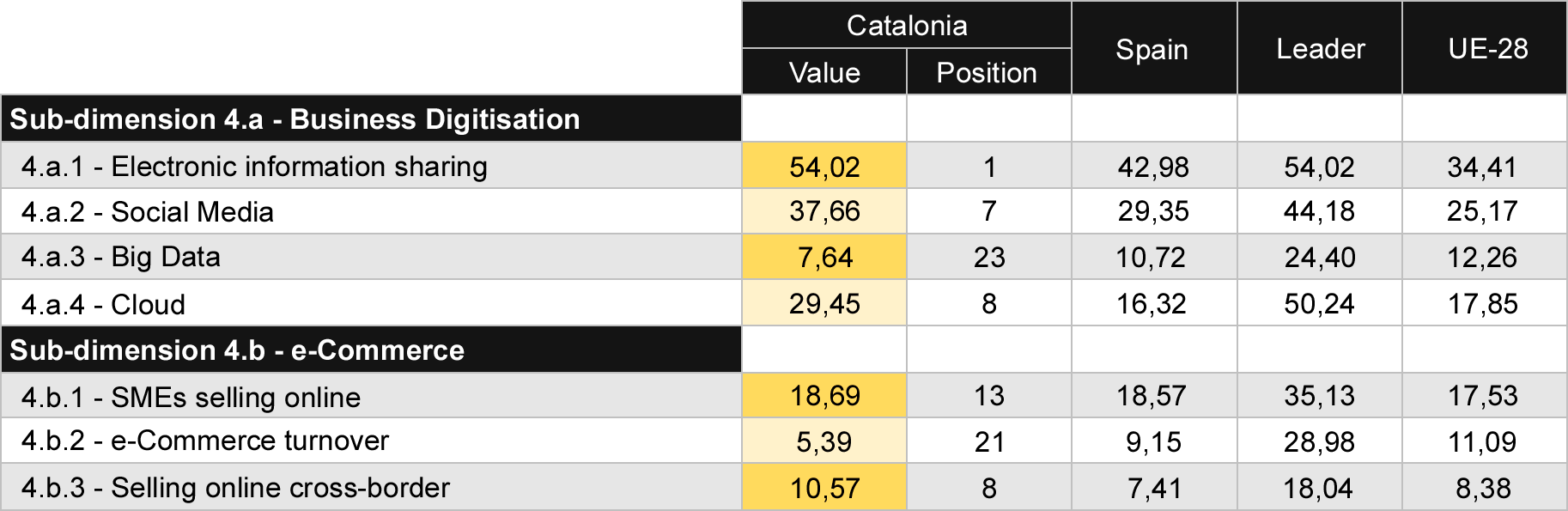Select the 4.a.3 Big Data row label
Viewport: 1568px width, 511px height.
[120, 257]
